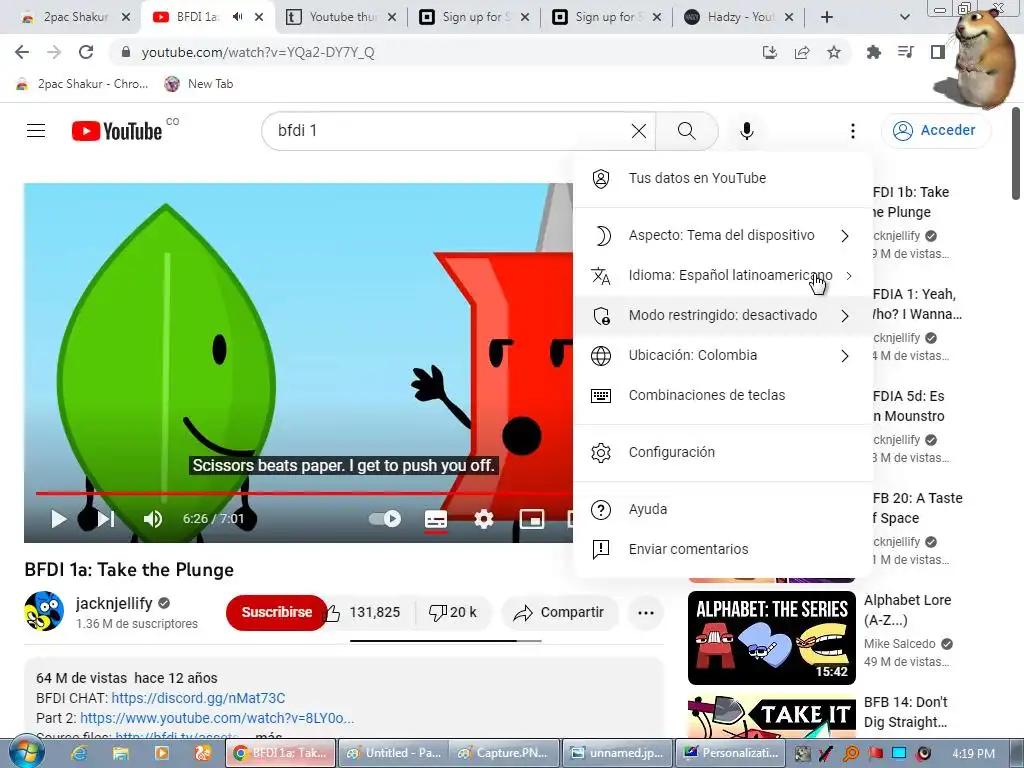Start voice search with microphone icon

click(x=746, y=131)
